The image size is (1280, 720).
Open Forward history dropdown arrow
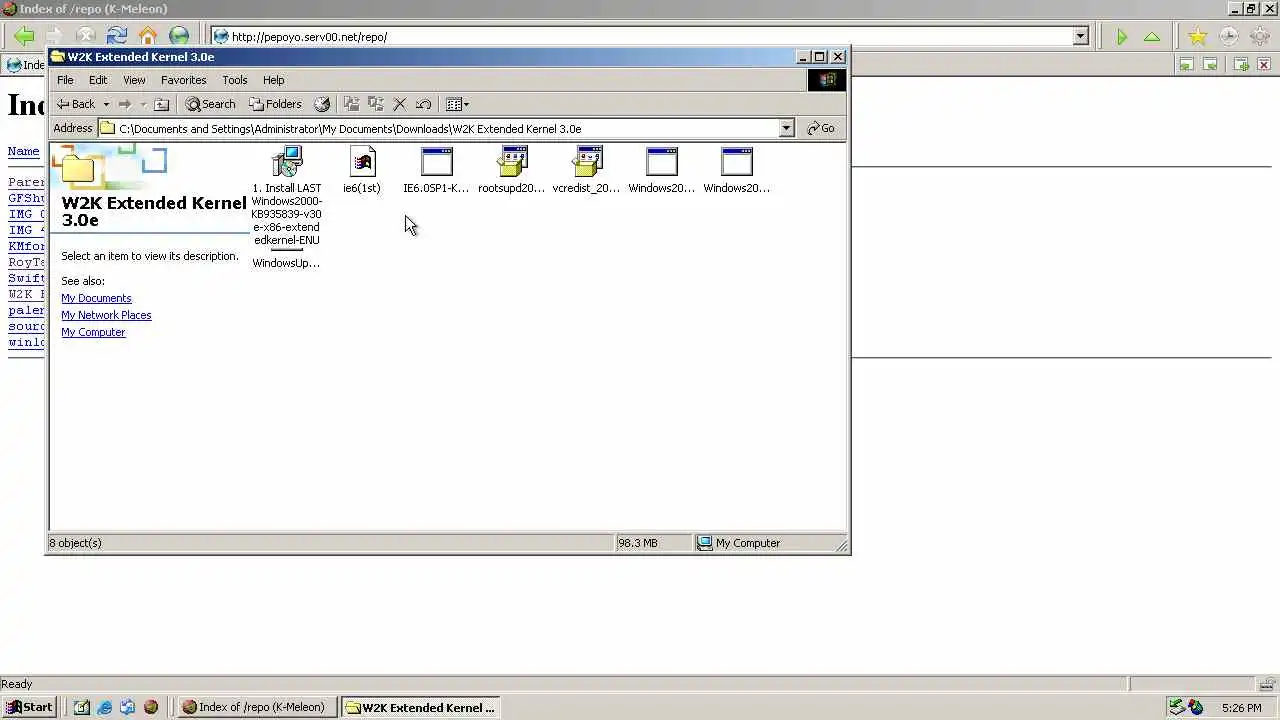[x=143, y=104]
